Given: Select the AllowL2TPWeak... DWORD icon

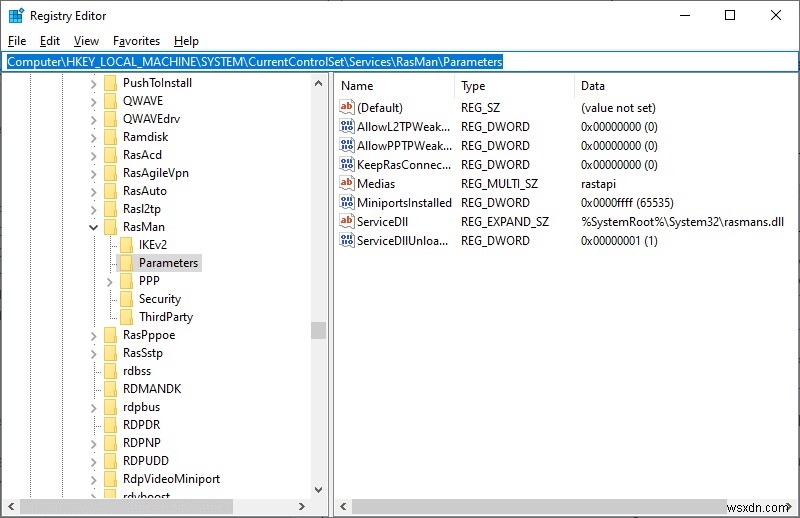Looking at the screenshot, I should [x=346, y=126].
